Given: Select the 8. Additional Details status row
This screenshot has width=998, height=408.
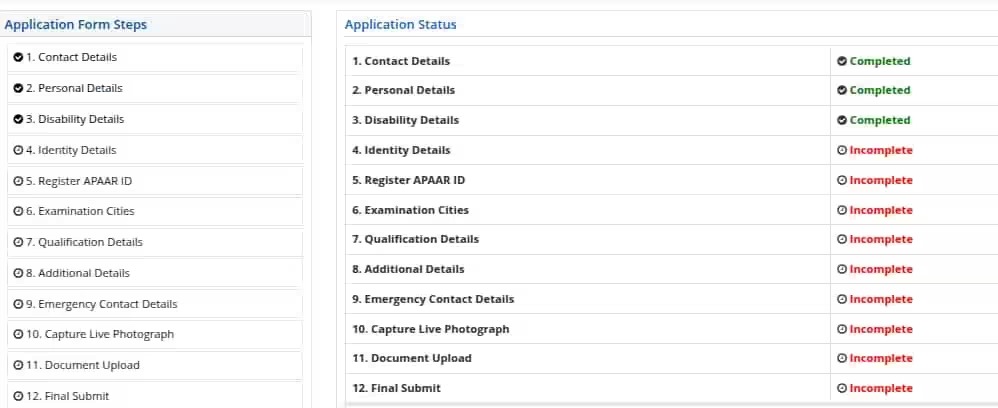Looking at the screenshot, I should pyautogui.click(x=671, y=269).
